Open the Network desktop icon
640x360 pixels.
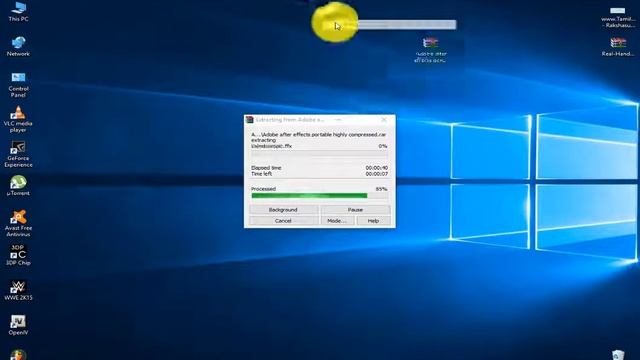[x=18, y=46]
